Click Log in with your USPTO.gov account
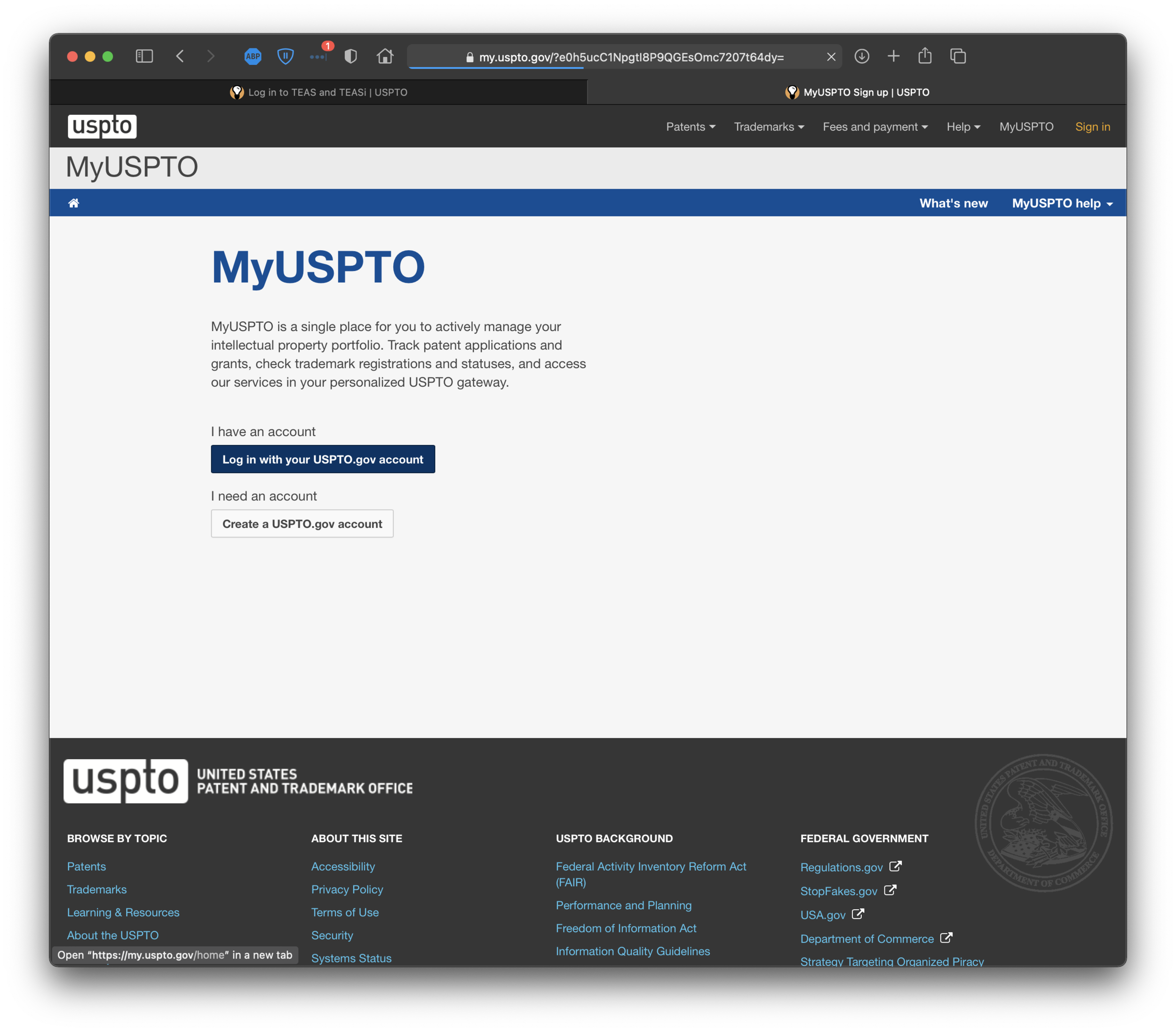This screenshot has width=1176, height=1032. point(323,459)
